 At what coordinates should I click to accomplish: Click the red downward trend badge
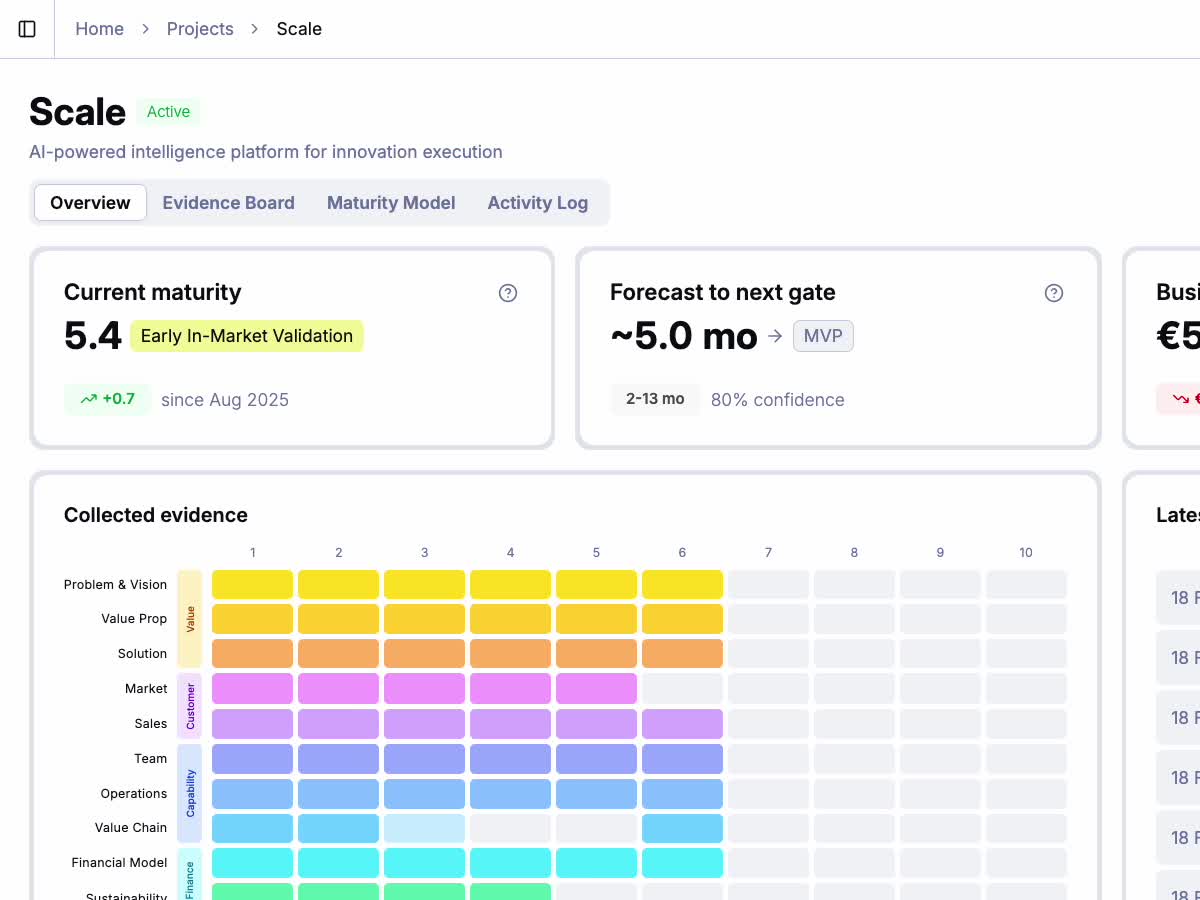1180,399
